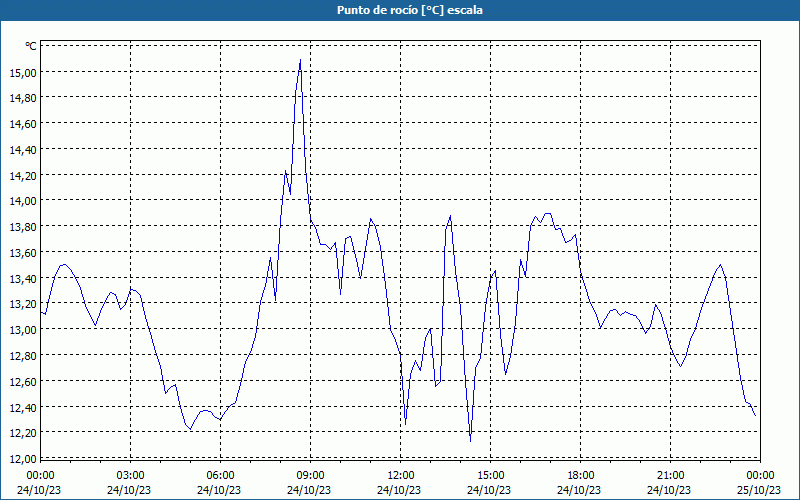Screen dimensions: 800x500
Task: Click the 18:00 x-axis time label
Action: (x=581, y=476)
